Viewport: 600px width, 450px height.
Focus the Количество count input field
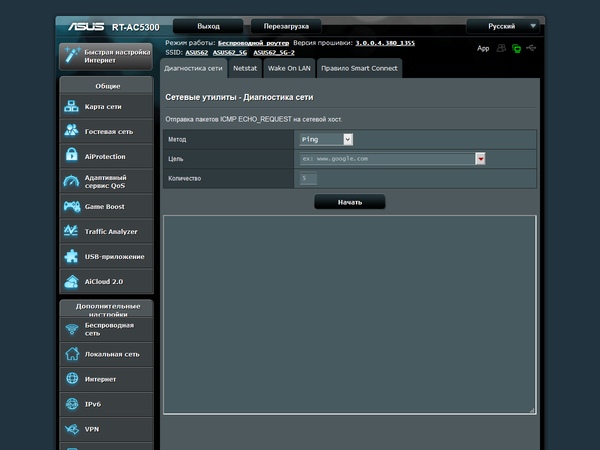(308, 178)
